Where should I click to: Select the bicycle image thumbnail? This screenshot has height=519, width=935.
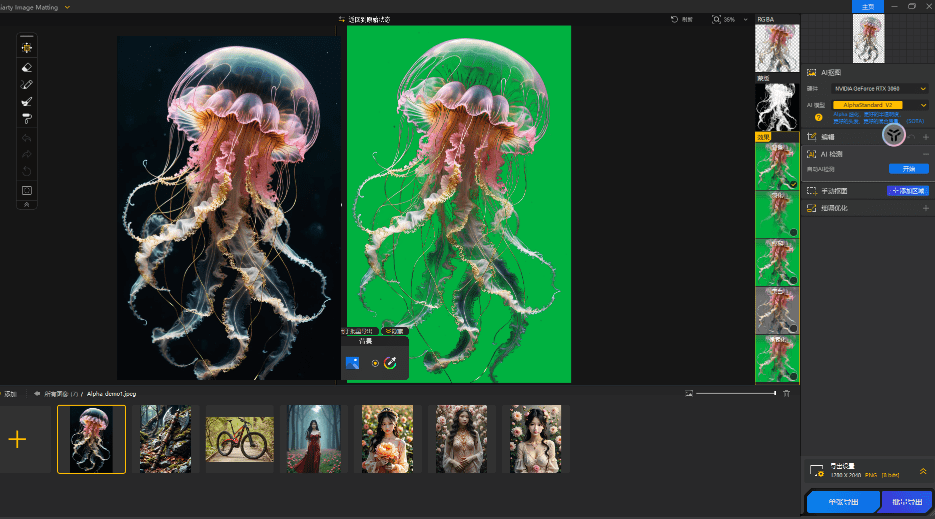click(239, 439)
